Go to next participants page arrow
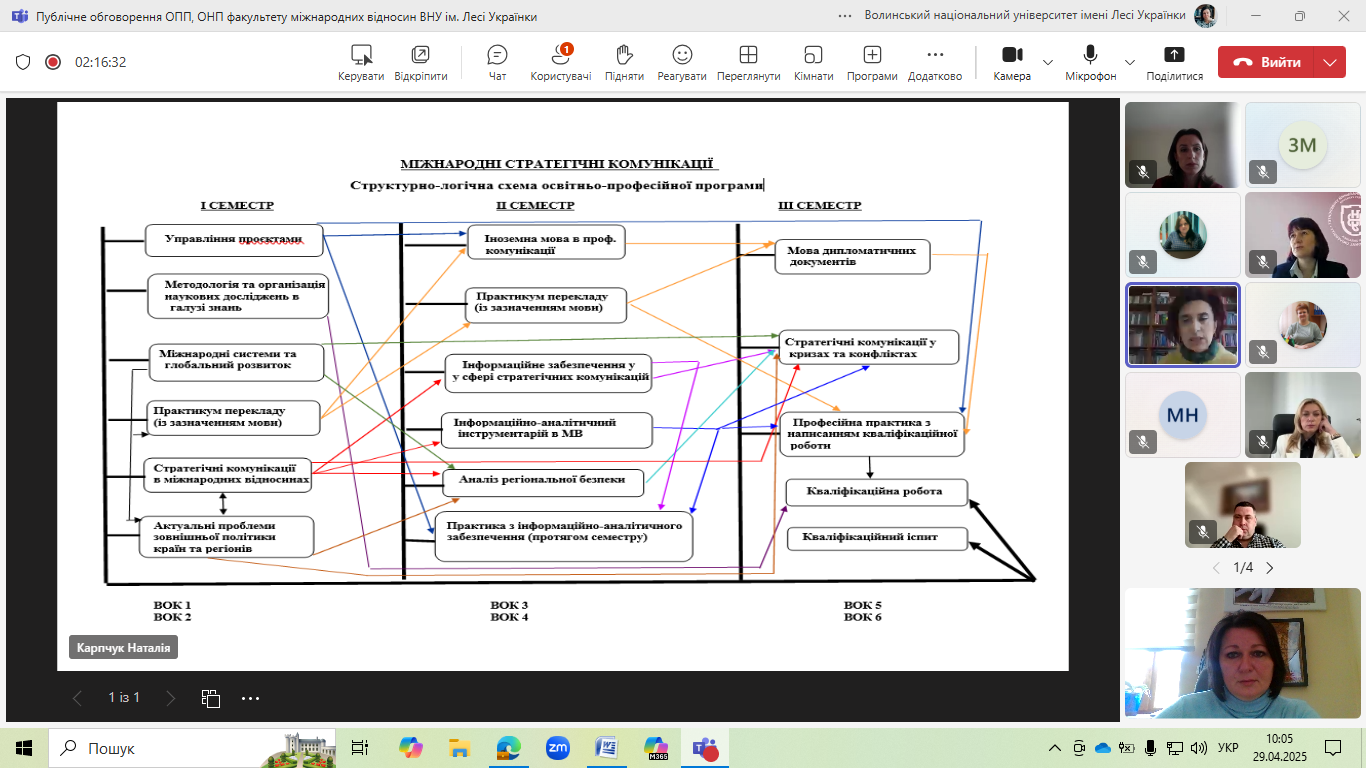1366x768 pixels. pos(1270,568)
